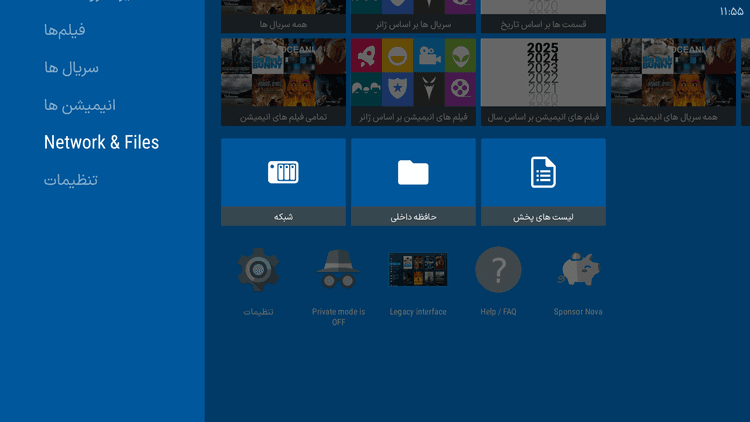
Task: Open تمامی فیلم های انیمیشن thumbnail
Action: pyautogui.click(x=283, y=82)
